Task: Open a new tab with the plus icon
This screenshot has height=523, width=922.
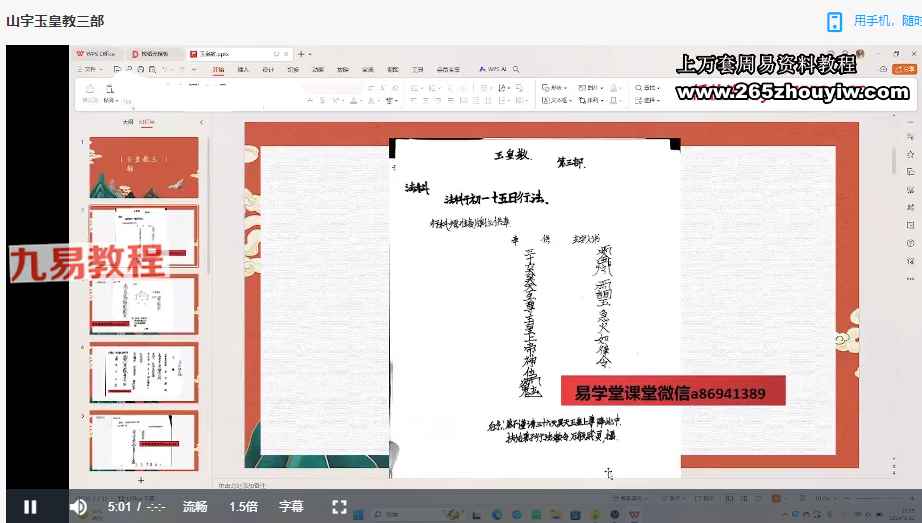Action: [x=300, y=54]
